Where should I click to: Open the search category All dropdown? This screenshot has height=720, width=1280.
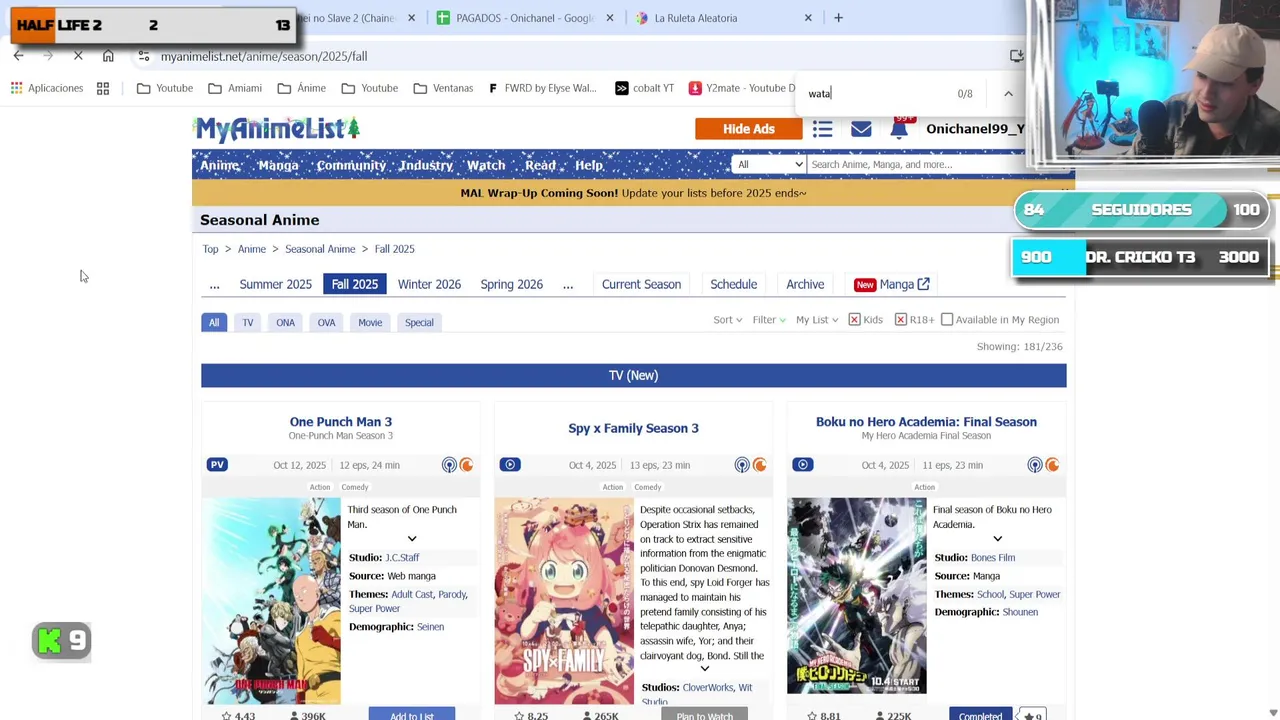coord(768,165)
